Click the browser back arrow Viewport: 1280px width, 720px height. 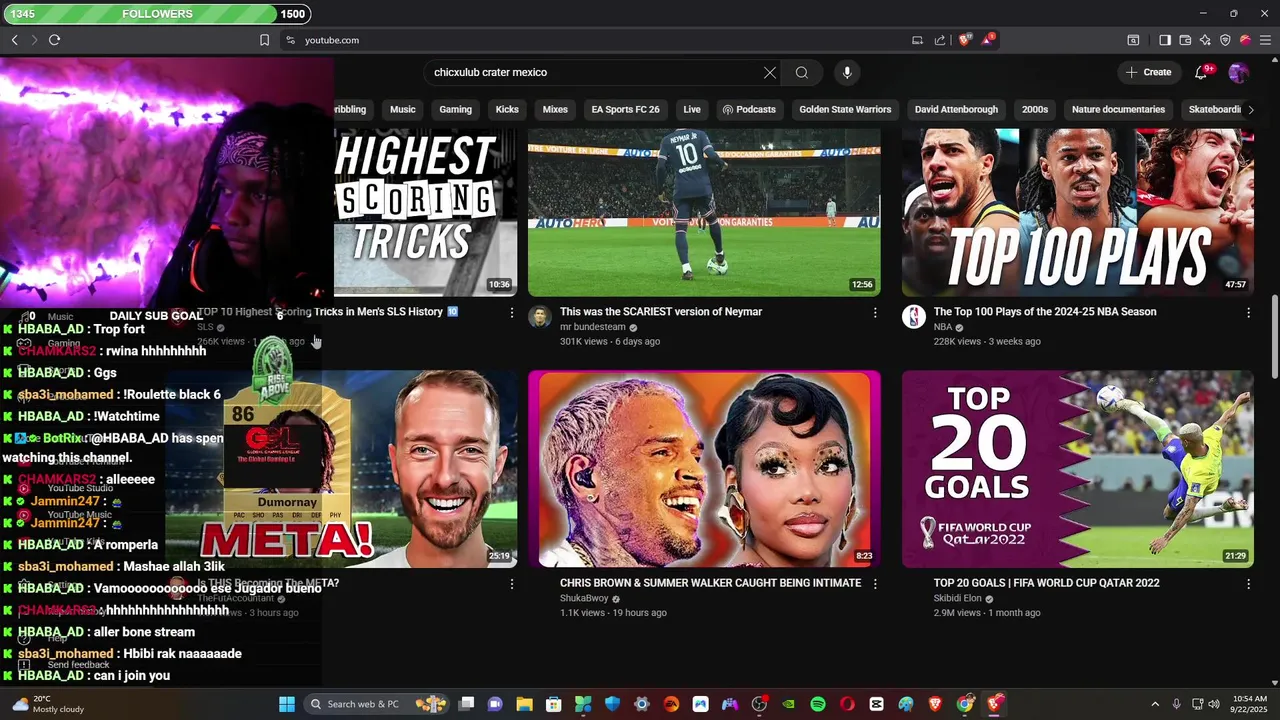pos(15,40)
